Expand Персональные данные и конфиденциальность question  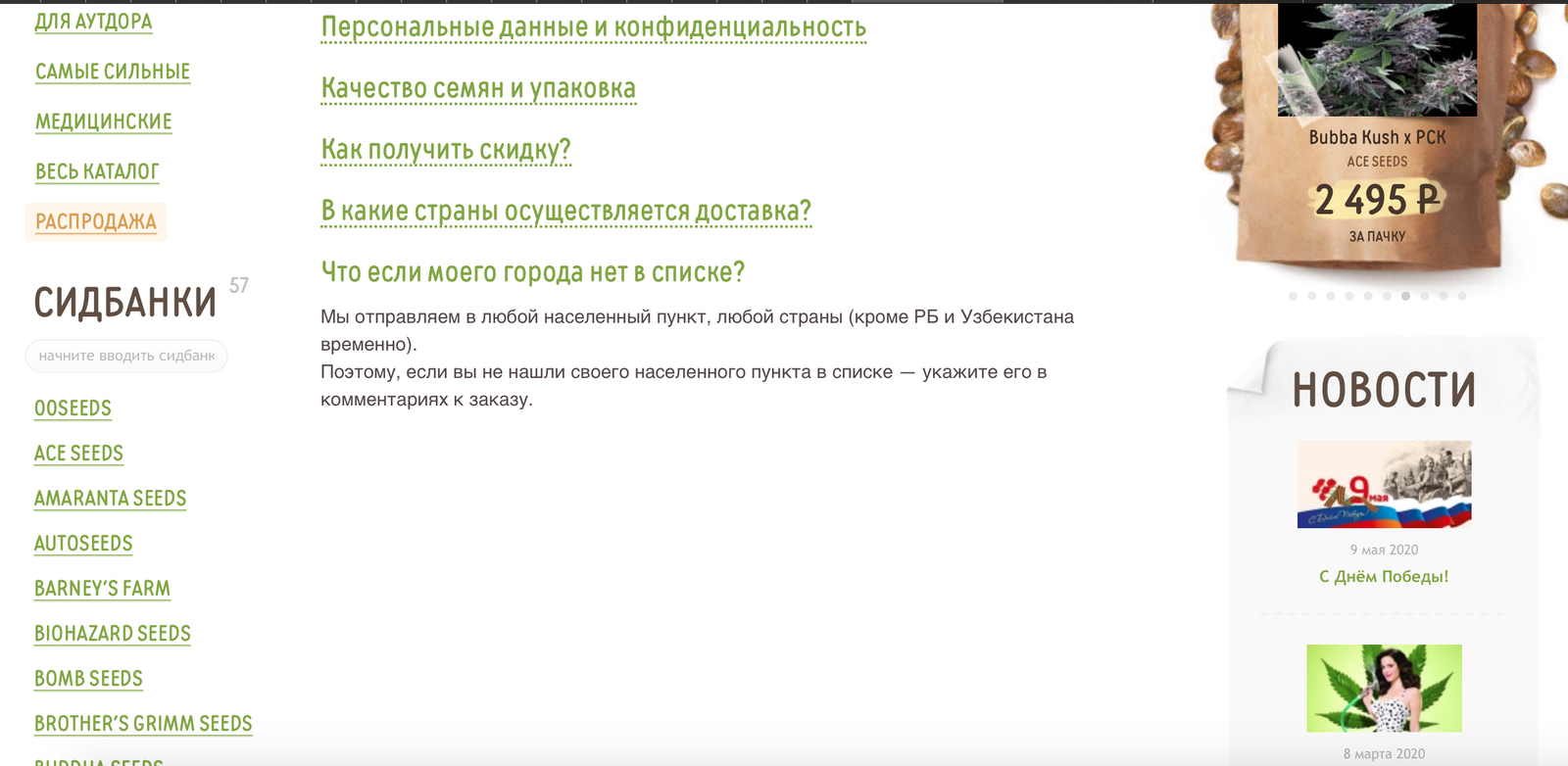coord(594,27)
